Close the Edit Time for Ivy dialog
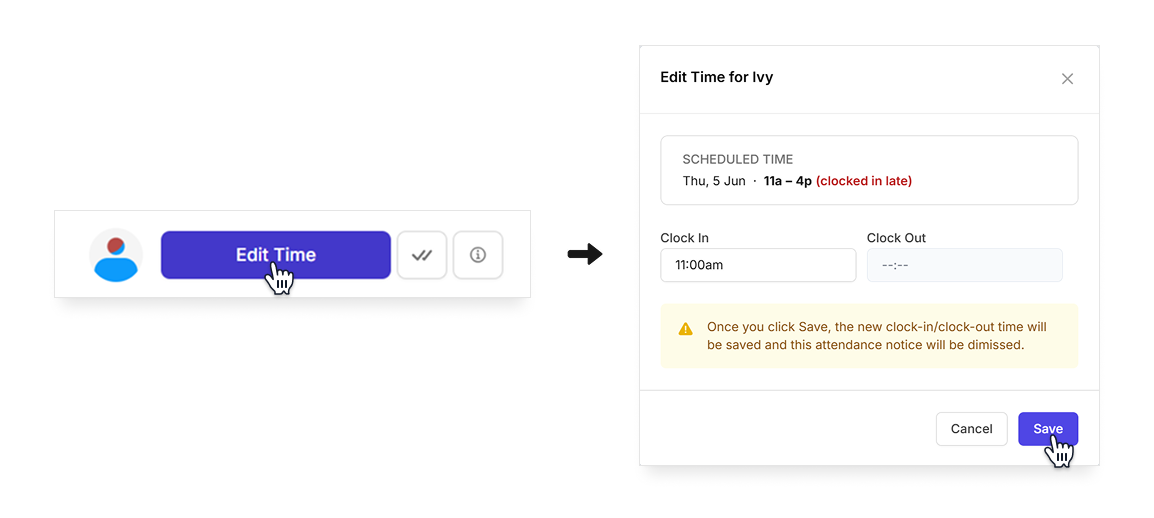This screenshot has height=518, width=1154. (1067, 79)
